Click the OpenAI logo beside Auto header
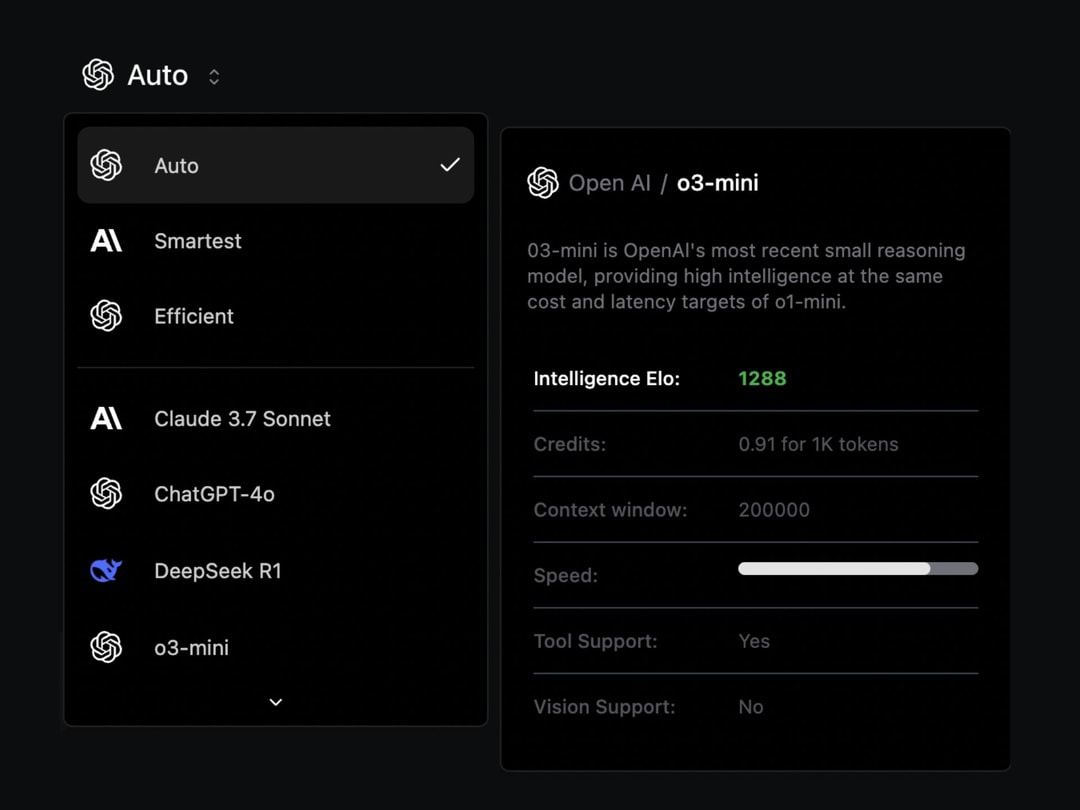1080x810 pixels. click(x=98, y=75)
